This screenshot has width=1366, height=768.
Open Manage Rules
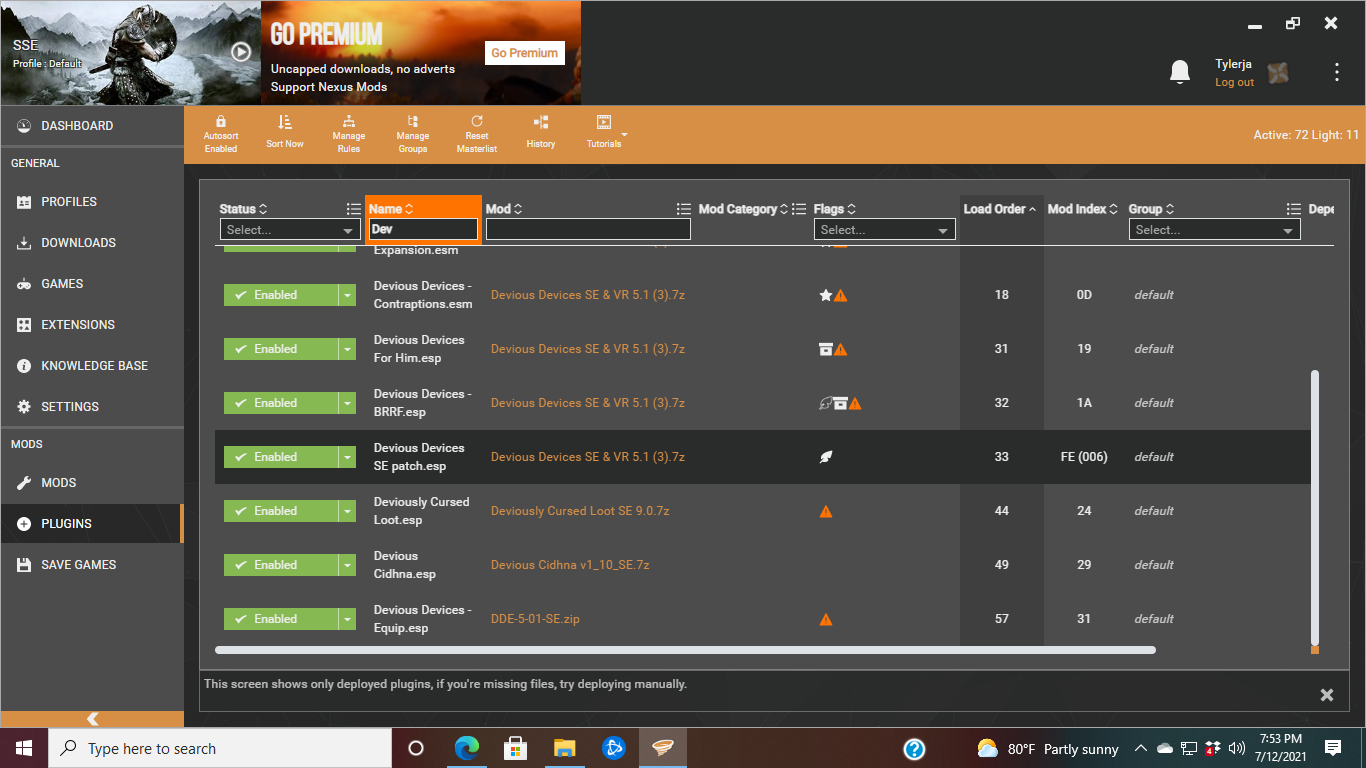(x=349, y=134)
